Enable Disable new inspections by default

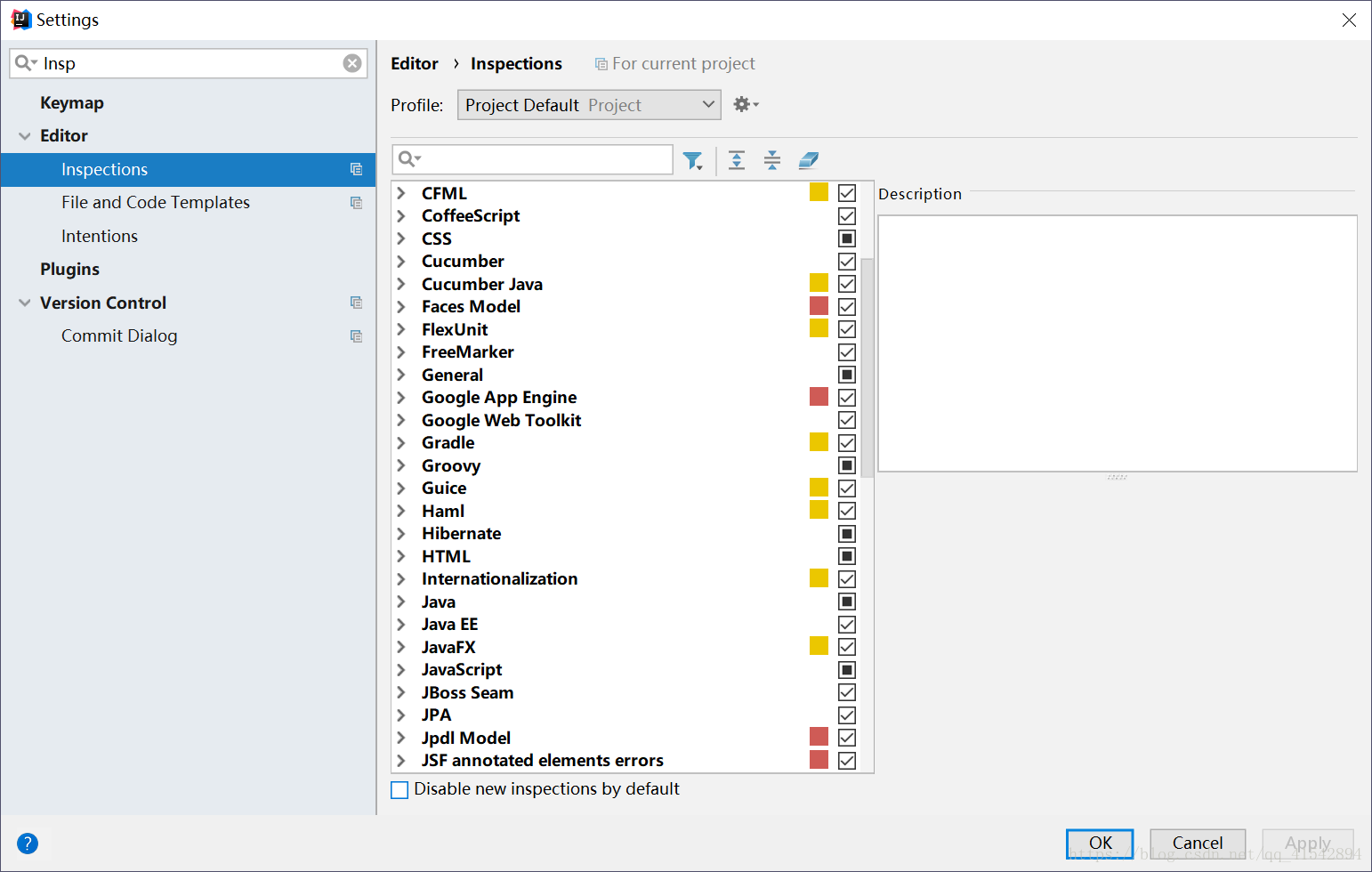399,789
